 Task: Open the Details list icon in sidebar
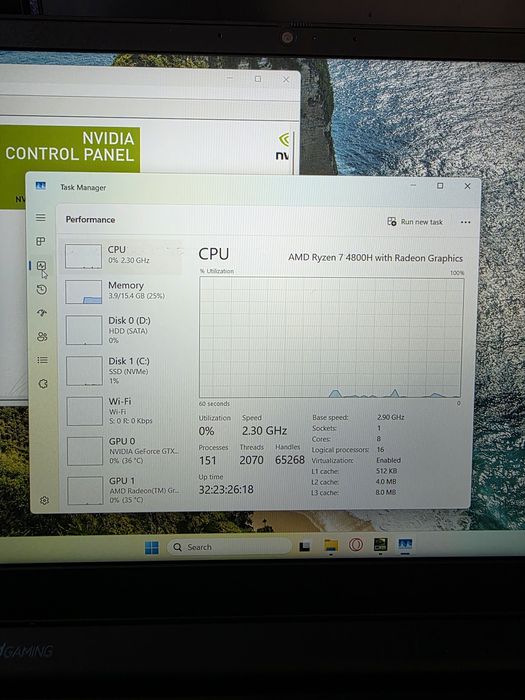pos(42,360)
